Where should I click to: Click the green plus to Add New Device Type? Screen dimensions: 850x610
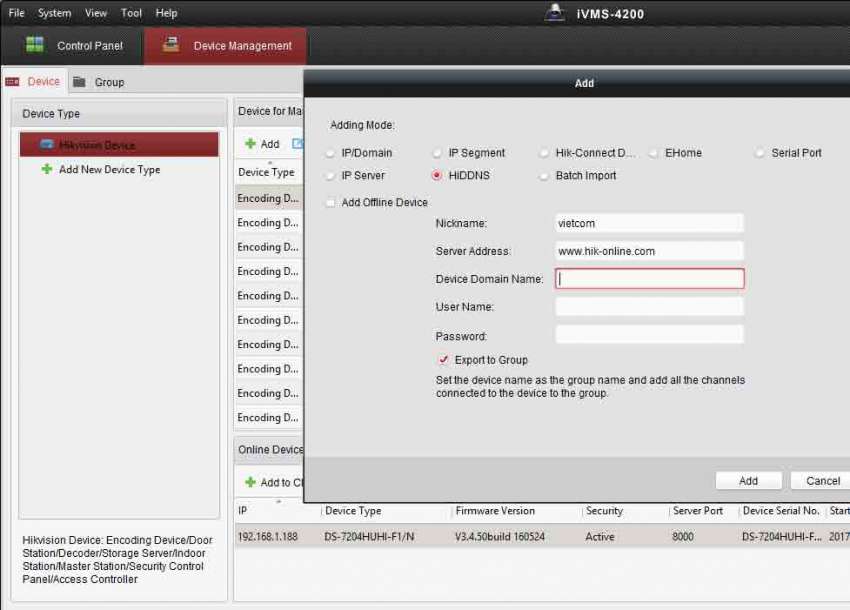(47, 169)
